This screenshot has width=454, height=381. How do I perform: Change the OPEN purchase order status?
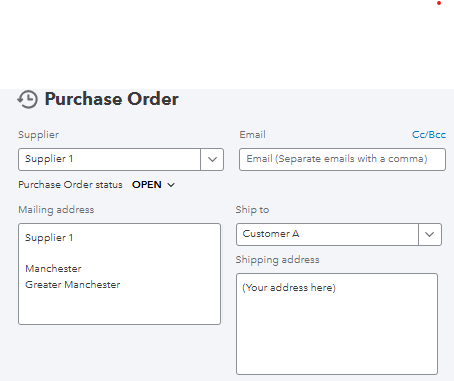pos(153,185)
